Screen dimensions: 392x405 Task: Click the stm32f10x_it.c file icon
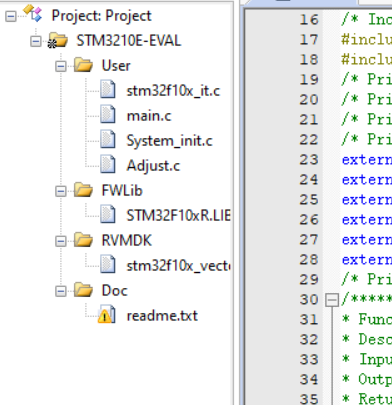pyautogui.click(x=108, y=90)
